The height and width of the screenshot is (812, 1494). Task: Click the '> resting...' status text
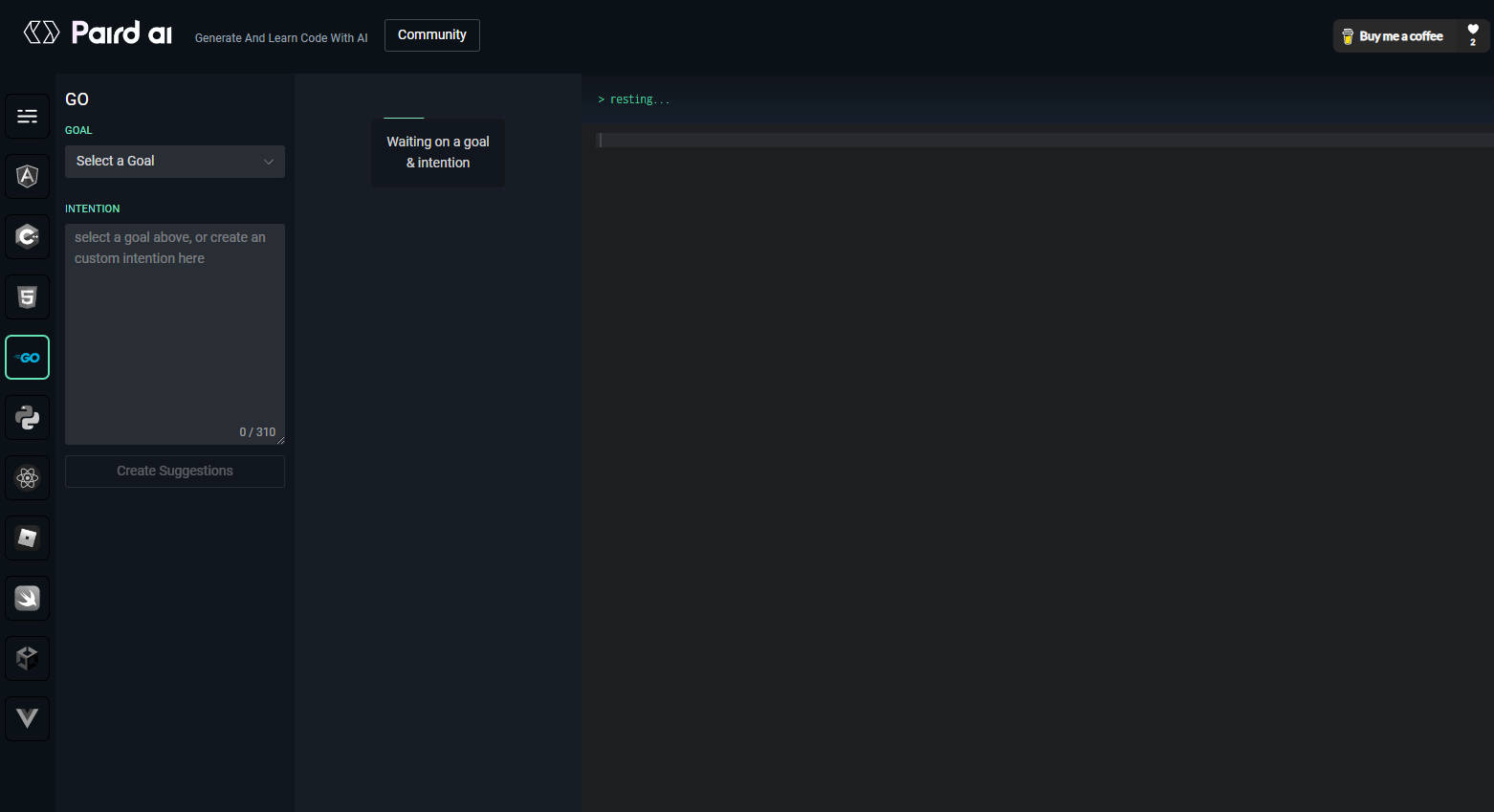click(634, 99)
